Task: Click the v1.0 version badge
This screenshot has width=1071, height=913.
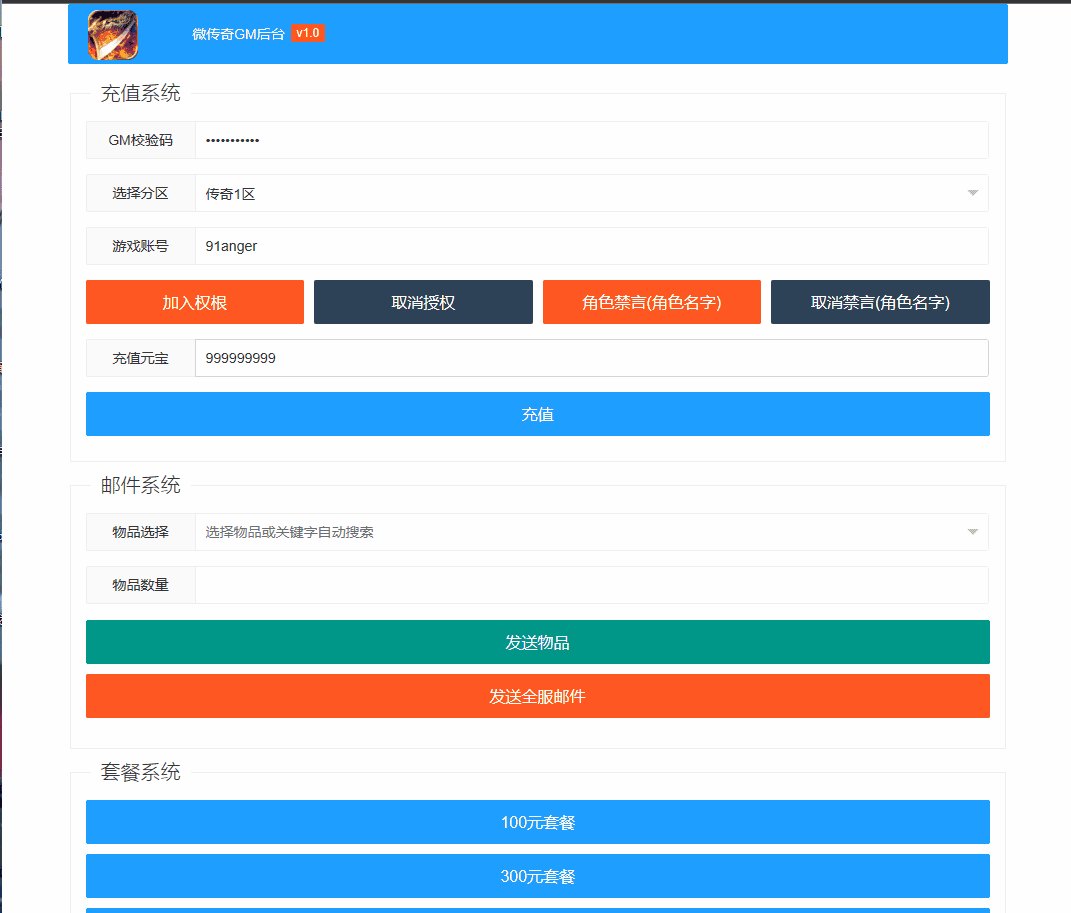Action: point(308,33)
